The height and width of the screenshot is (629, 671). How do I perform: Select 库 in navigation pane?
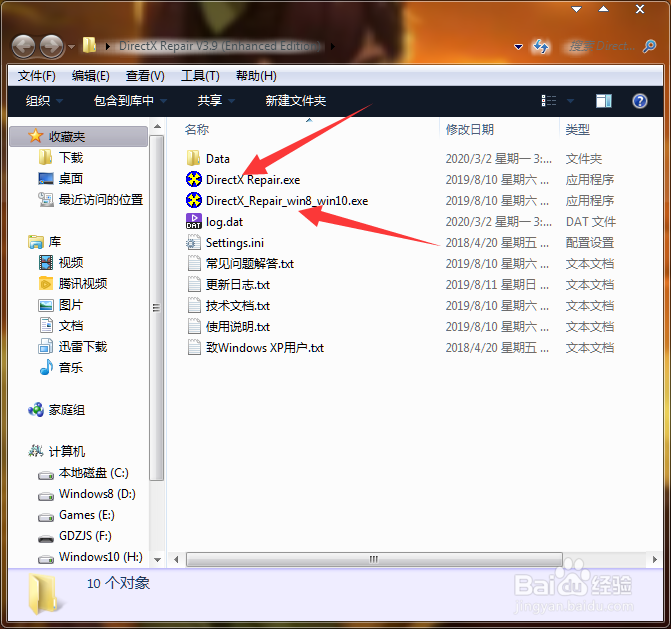coord(55,242)
